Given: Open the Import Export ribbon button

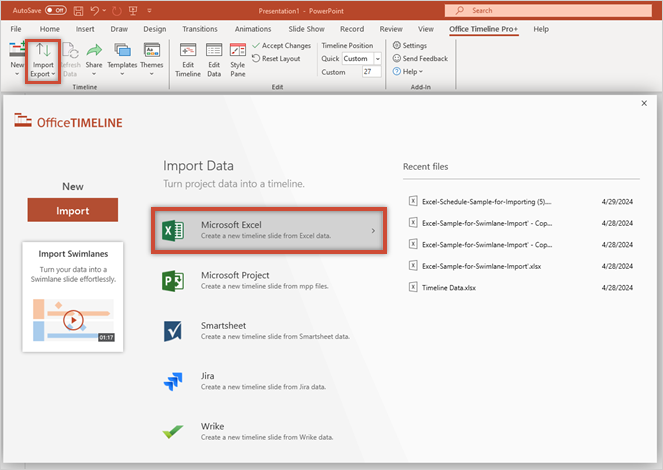Looking at the screenshot, I should pos(42,58).
